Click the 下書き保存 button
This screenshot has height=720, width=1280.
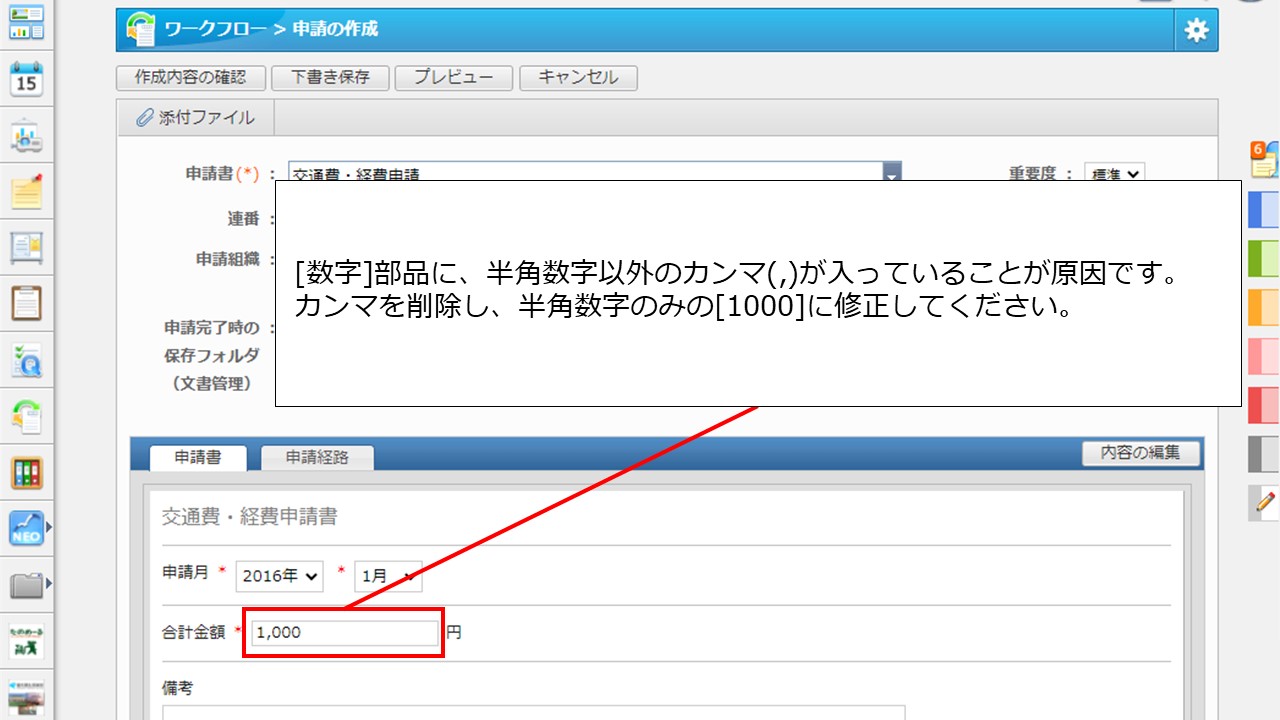tap(330, 78)
